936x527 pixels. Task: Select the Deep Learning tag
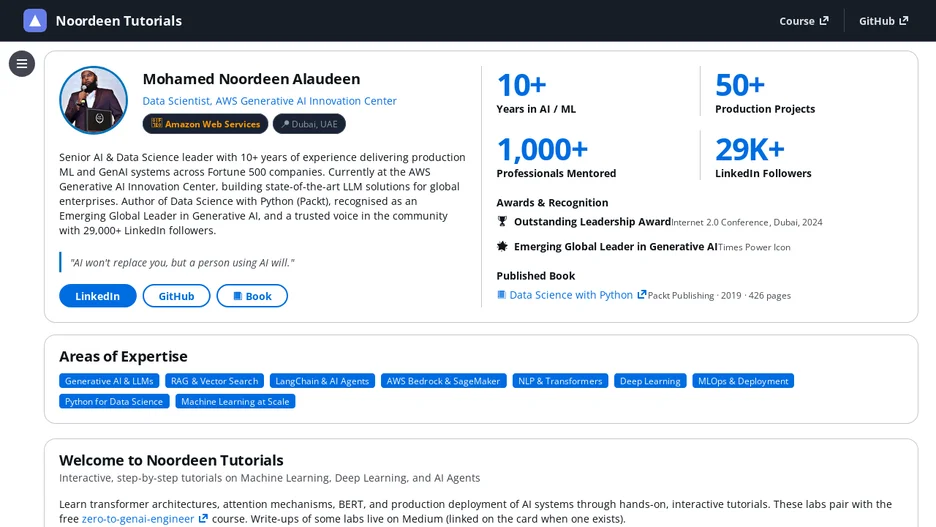tap(650, 381)
